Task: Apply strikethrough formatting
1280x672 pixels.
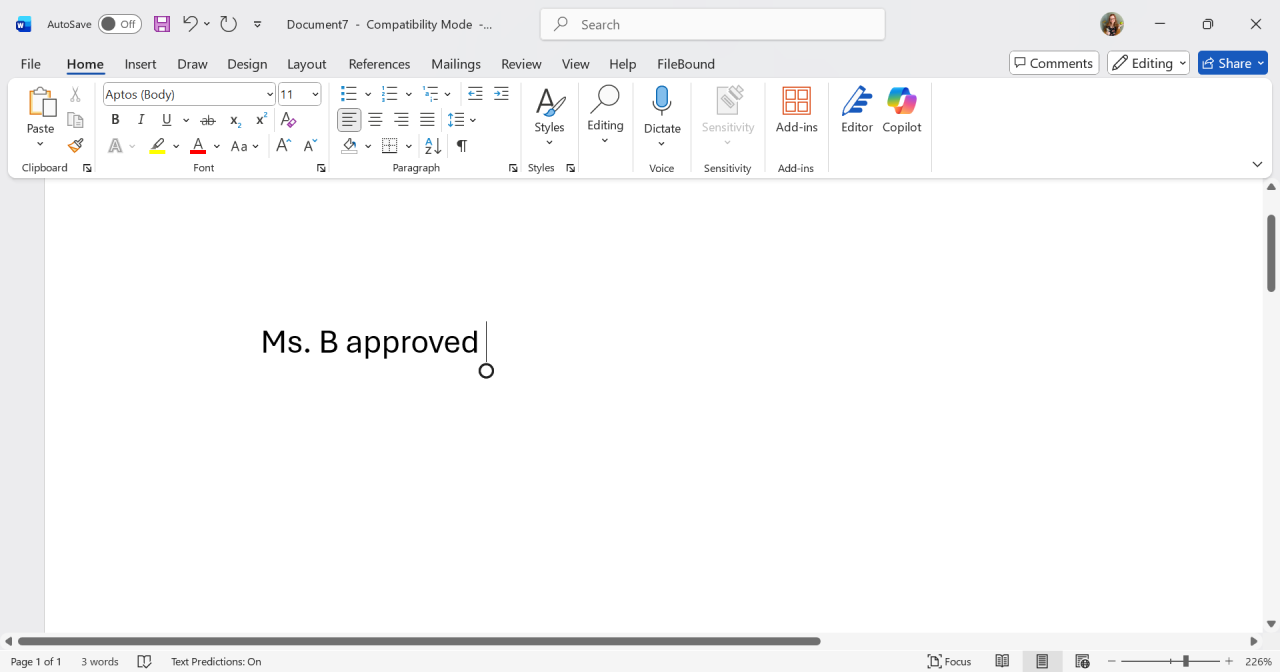Action: [x=208, y=120]
